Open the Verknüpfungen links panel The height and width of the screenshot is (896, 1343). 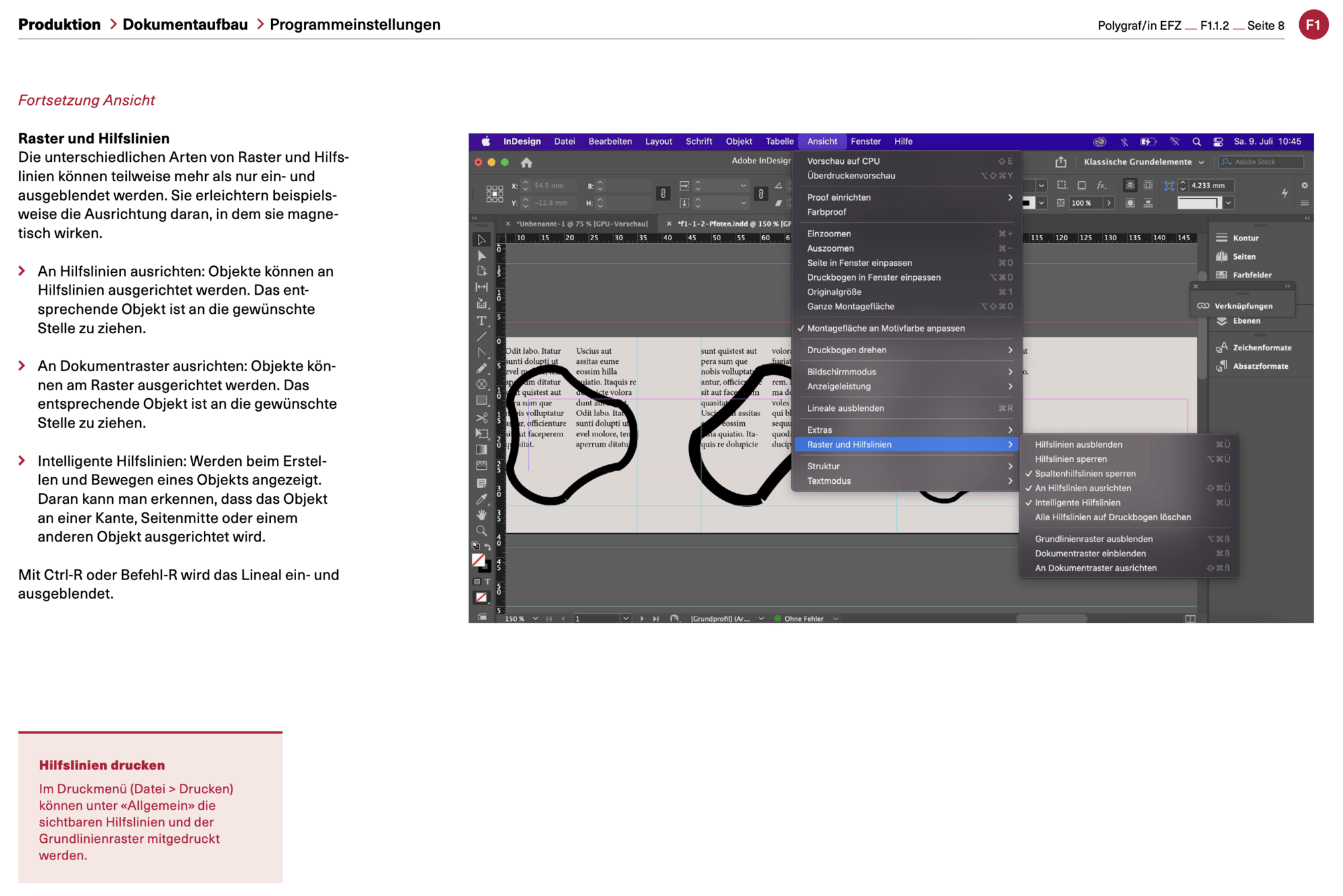click(1243, 306)
